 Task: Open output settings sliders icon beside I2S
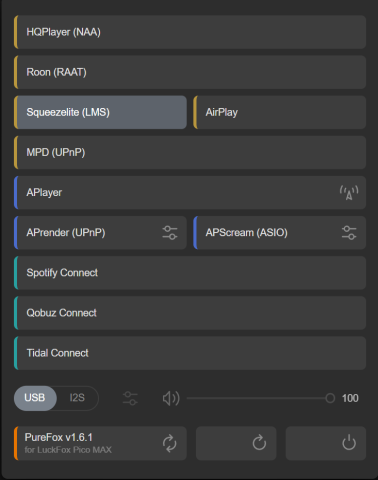[130, 398]
